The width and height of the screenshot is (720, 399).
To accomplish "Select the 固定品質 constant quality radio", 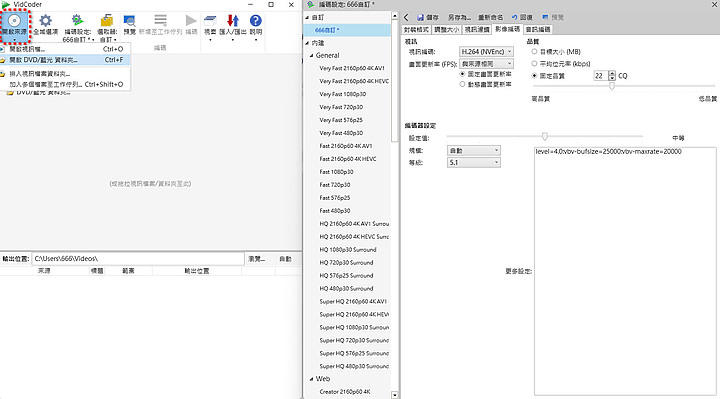I will (534, 76).
